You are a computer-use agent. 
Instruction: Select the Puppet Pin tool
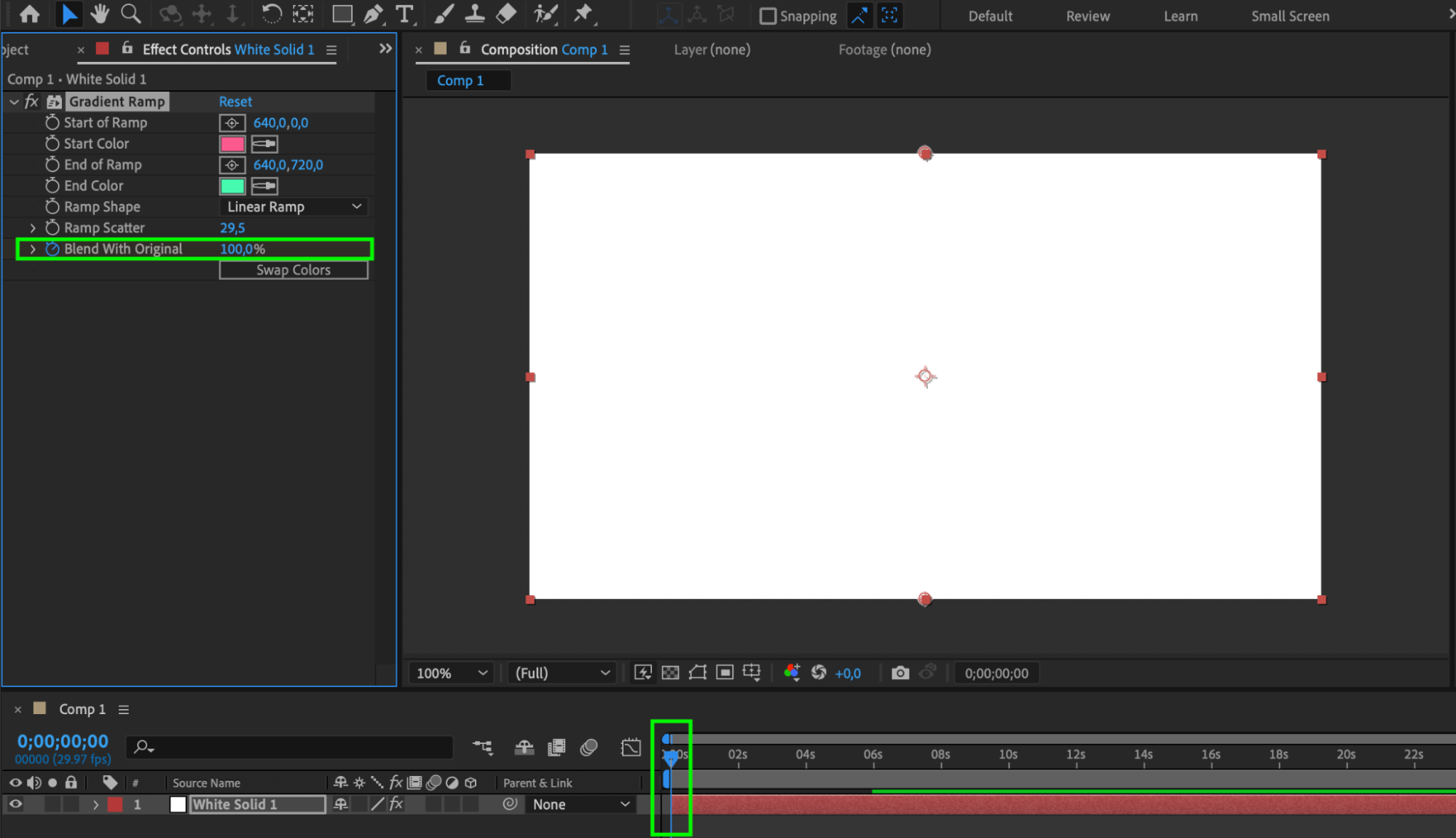pos(583,14)
